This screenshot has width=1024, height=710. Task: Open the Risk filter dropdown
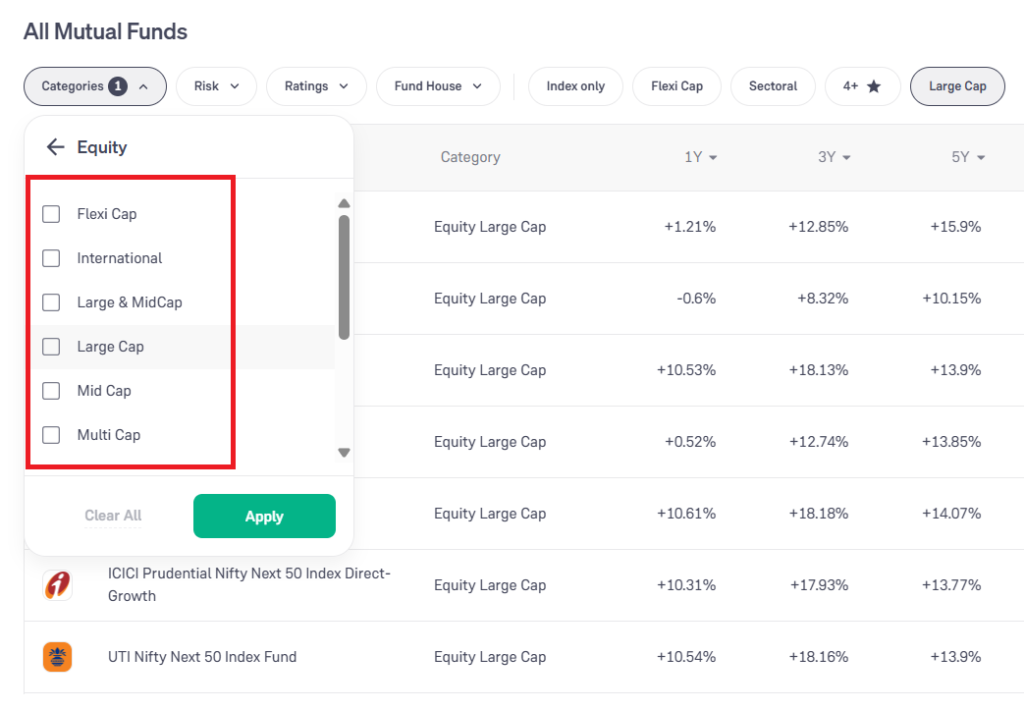(216, 86)
